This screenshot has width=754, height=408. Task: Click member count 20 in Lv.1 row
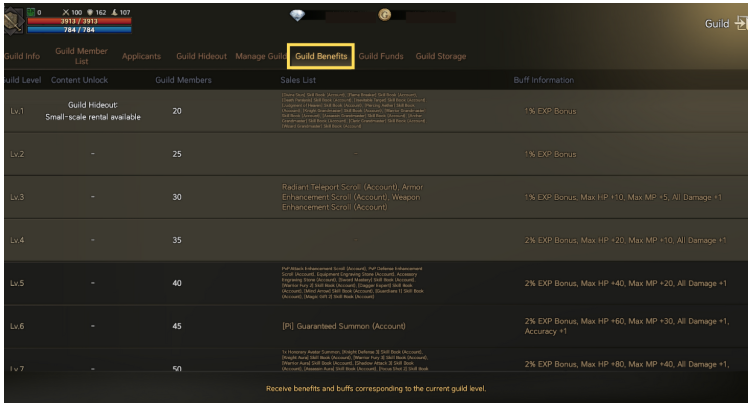click(177, 111)
